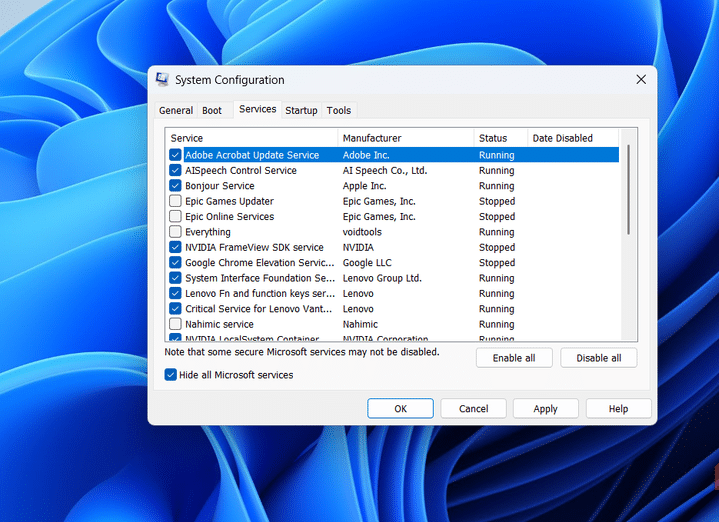Check the Everything service checkbox
The width and height of the screenshot is (719, 522).
(175, 232)
